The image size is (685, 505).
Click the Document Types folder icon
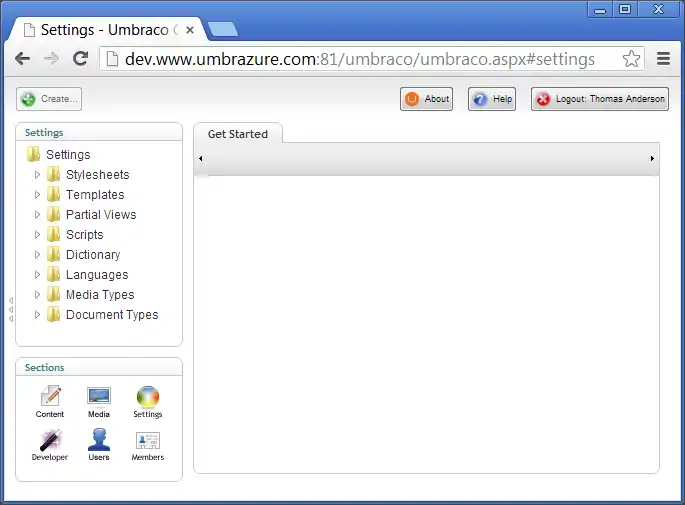[53, 315]
